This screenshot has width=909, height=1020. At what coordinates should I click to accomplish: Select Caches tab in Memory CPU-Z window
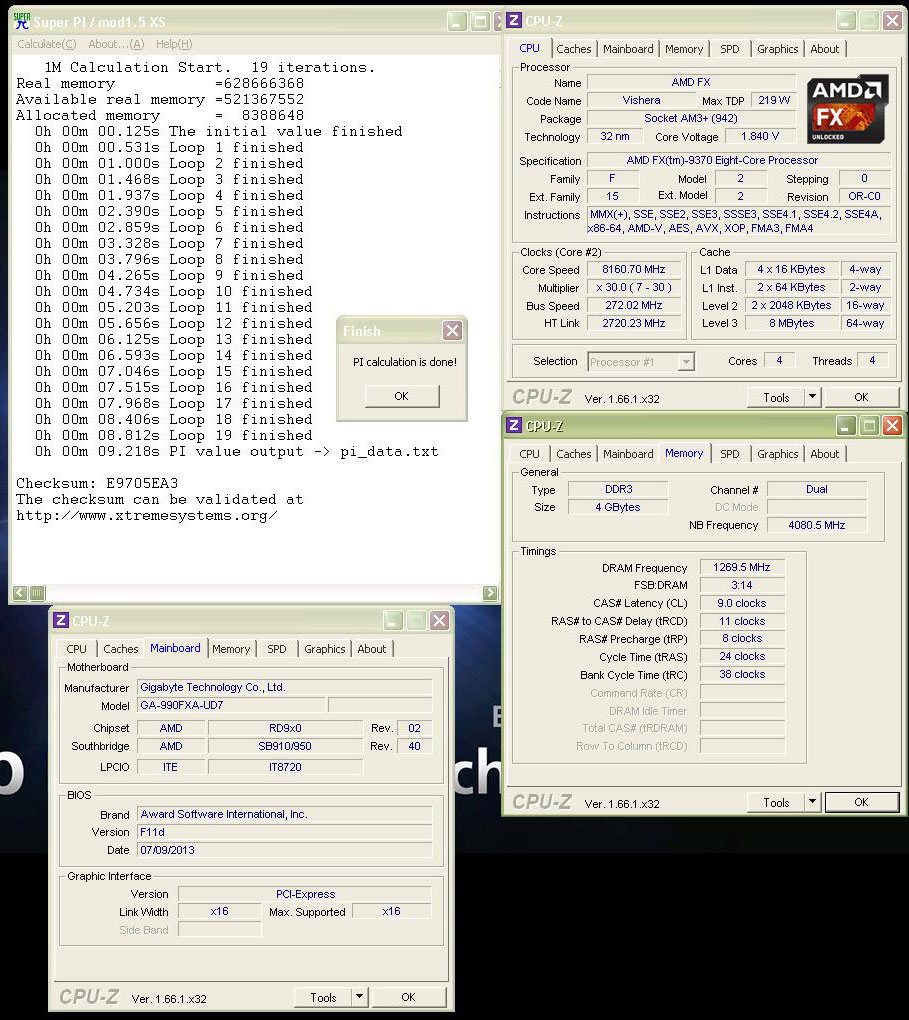(573, 454)
